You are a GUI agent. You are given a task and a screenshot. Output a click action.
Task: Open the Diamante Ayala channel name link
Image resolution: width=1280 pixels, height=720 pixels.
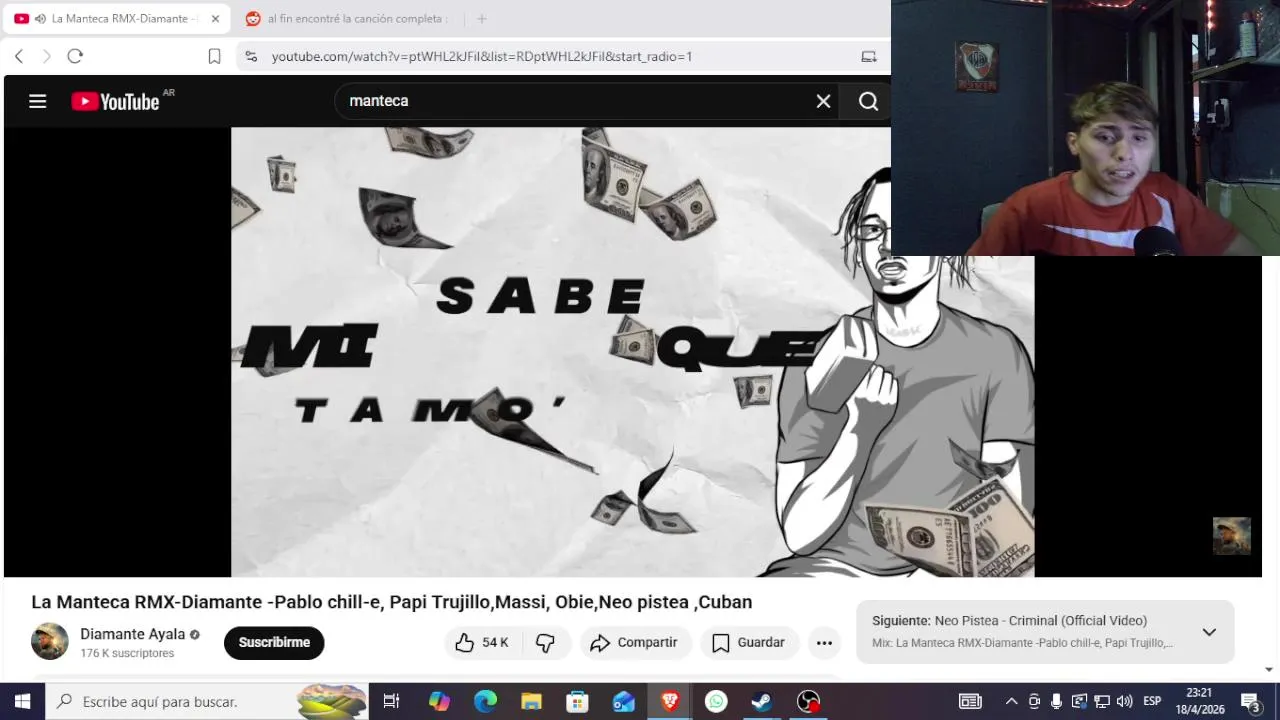click(x=132, y=634)
